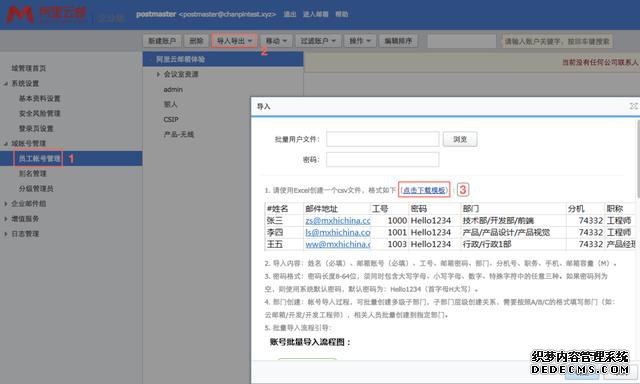Open 安全风险管理 in the sidebar

[40, 113]
